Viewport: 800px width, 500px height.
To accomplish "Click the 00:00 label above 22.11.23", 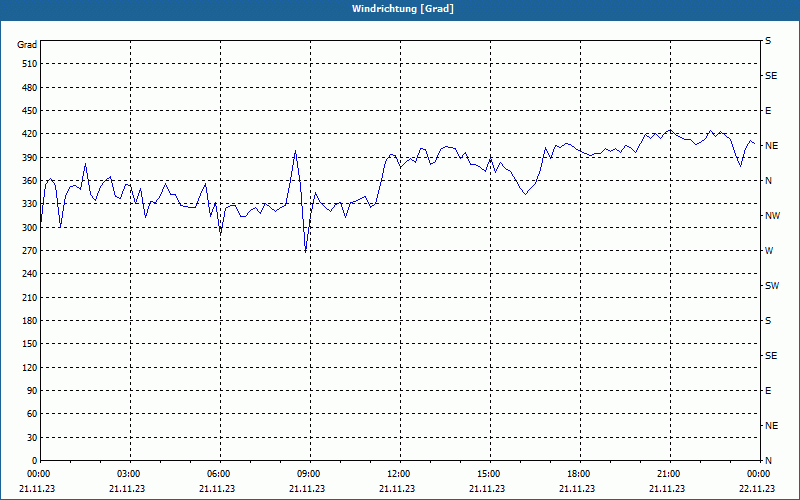I will pyautogui.click(x=759, y=474).
